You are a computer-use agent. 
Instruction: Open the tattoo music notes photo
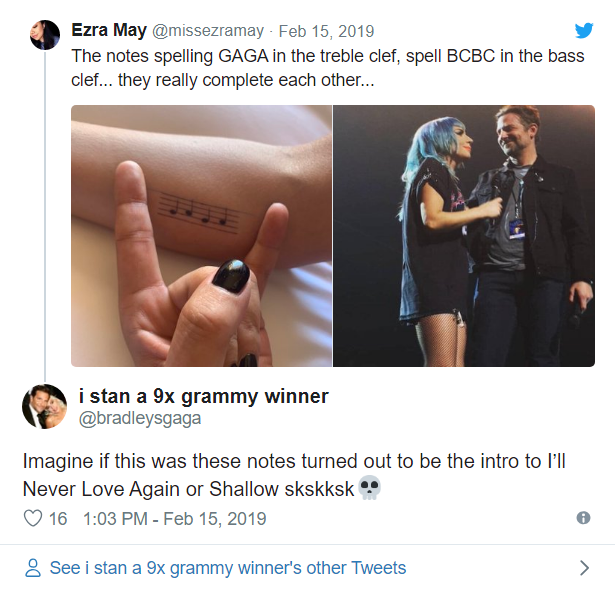click(x=201, y=235)
